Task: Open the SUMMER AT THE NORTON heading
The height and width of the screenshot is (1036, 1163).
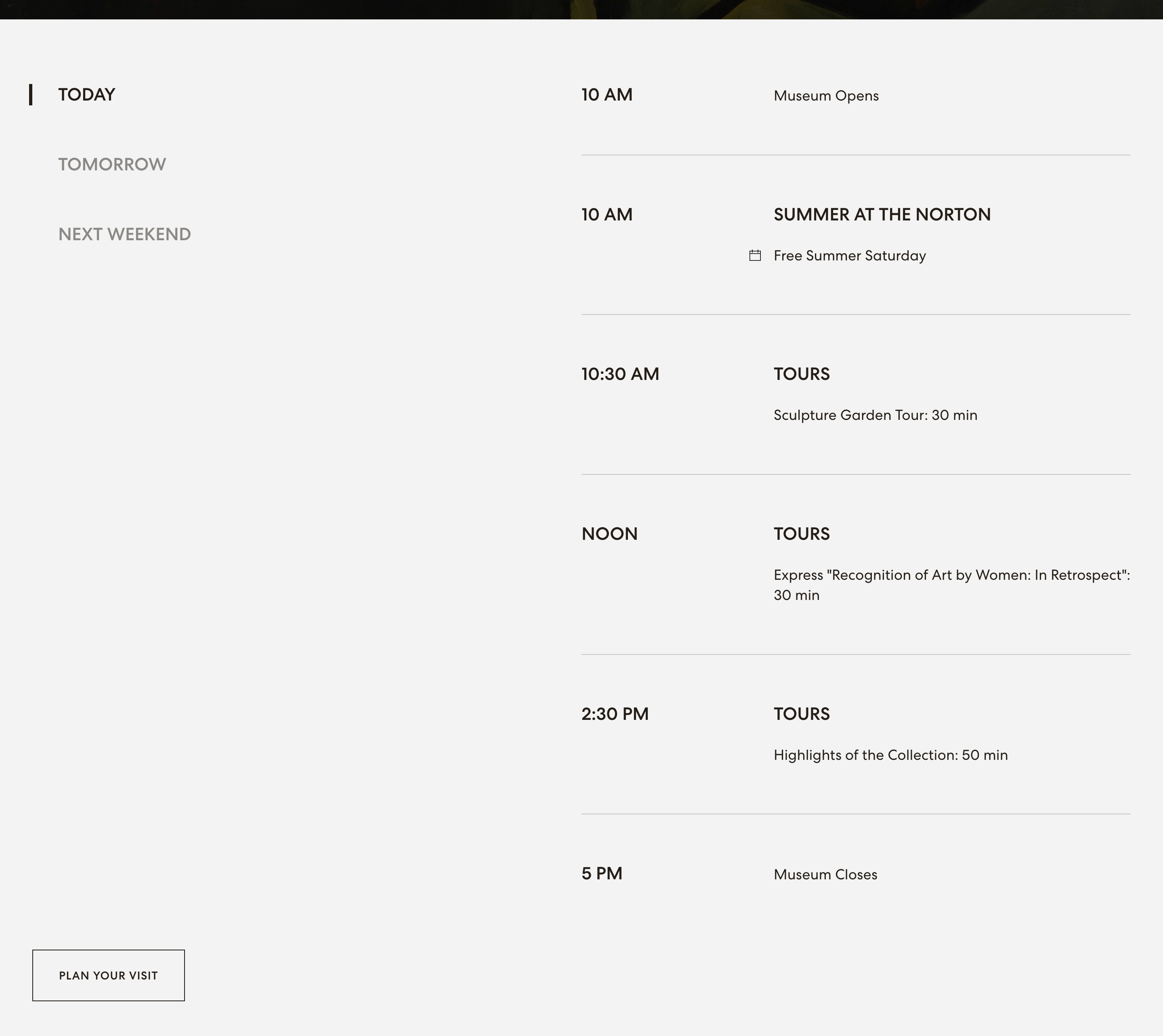Action: [x=882, y=215]
